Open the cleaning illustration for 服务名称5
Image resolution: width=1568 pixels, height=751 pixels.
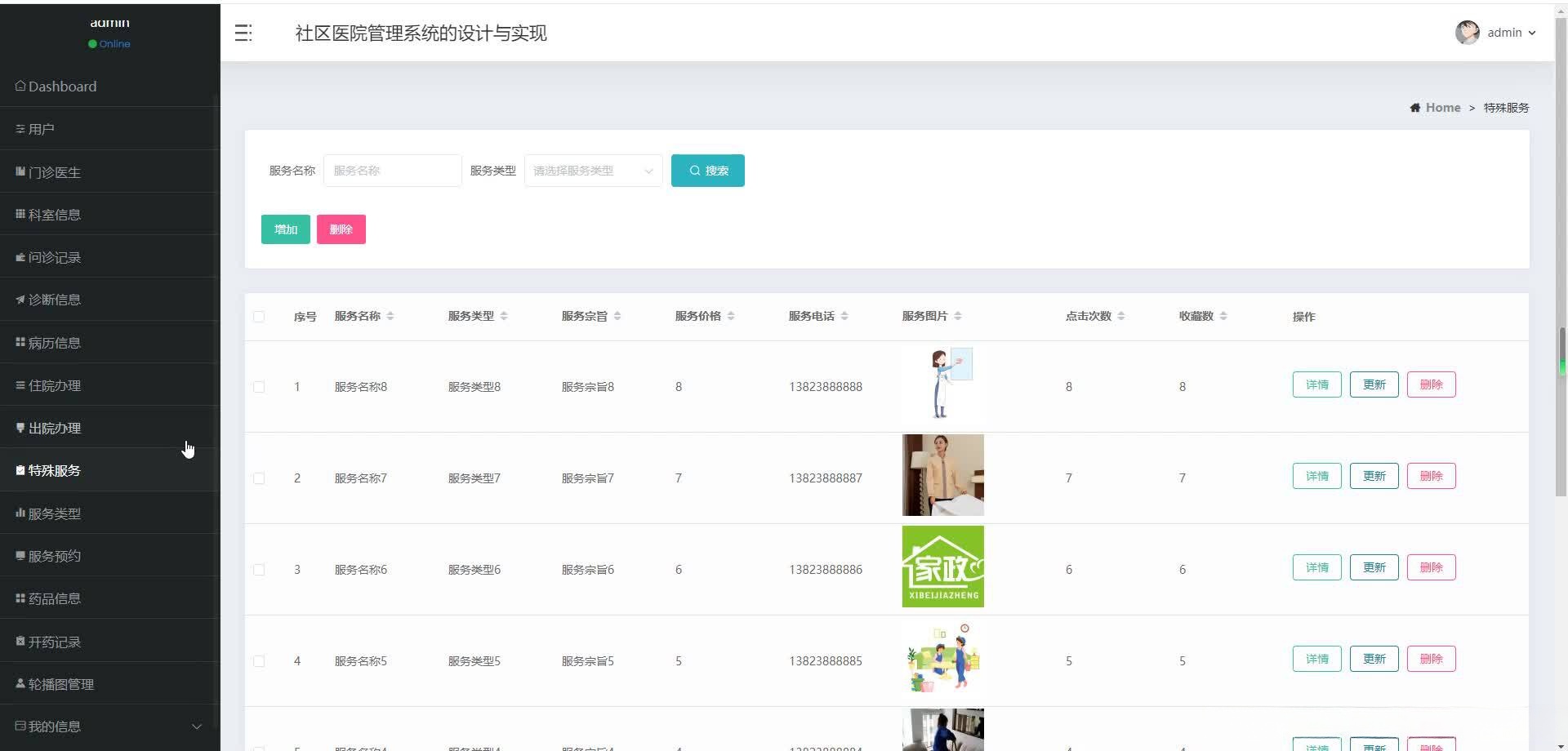pos(942,658)
